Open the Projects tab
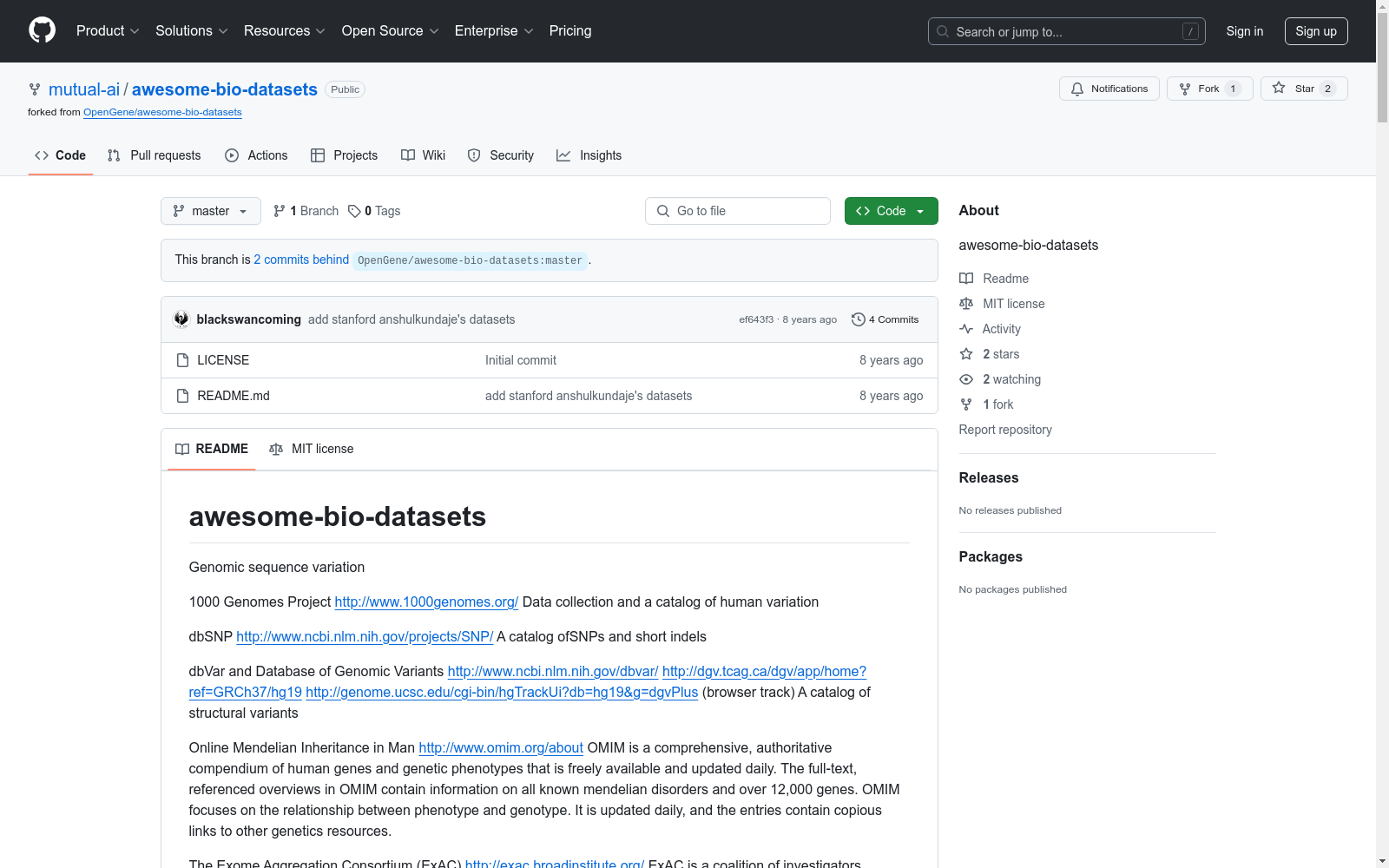This screenshot has height=868, width=1389. [x=345, y=155]
